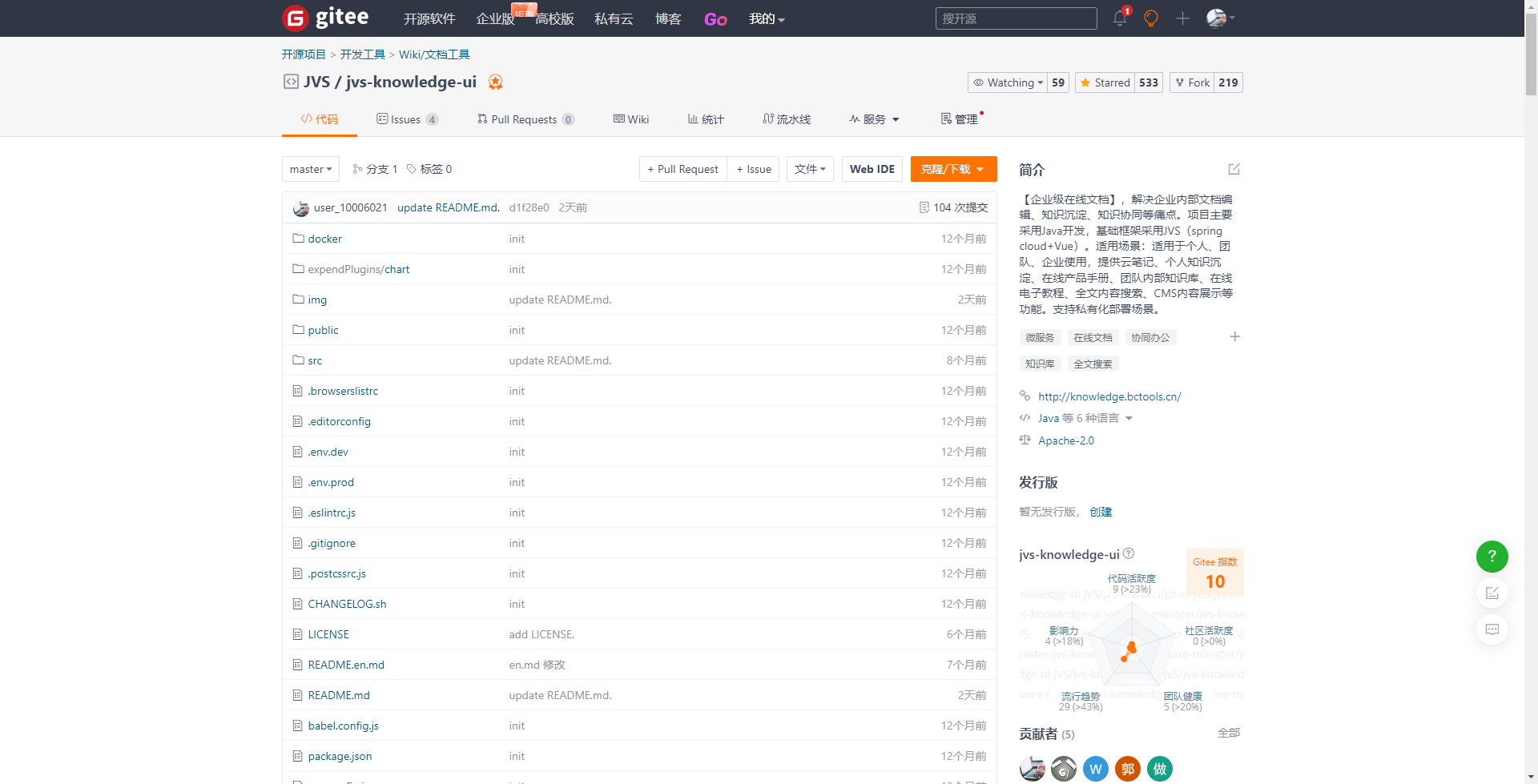The image size is (1538, 784).
Task: Click the first contributor avatar
Action: pyautogui.click(x=1032, y=769)
